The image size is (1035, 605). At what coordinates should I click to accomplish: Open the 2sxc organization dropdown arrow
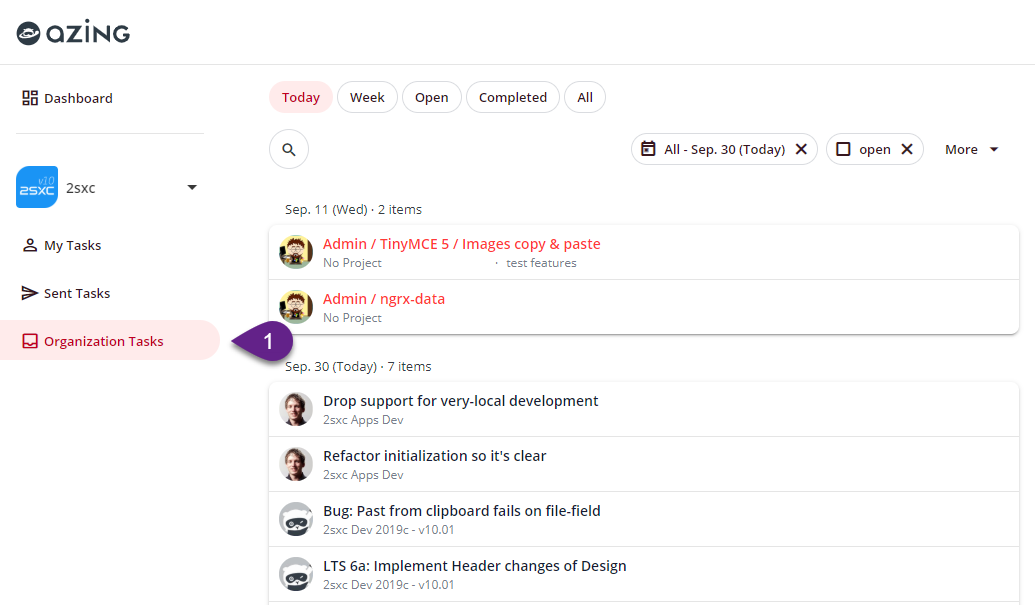(x=192, y=187)
